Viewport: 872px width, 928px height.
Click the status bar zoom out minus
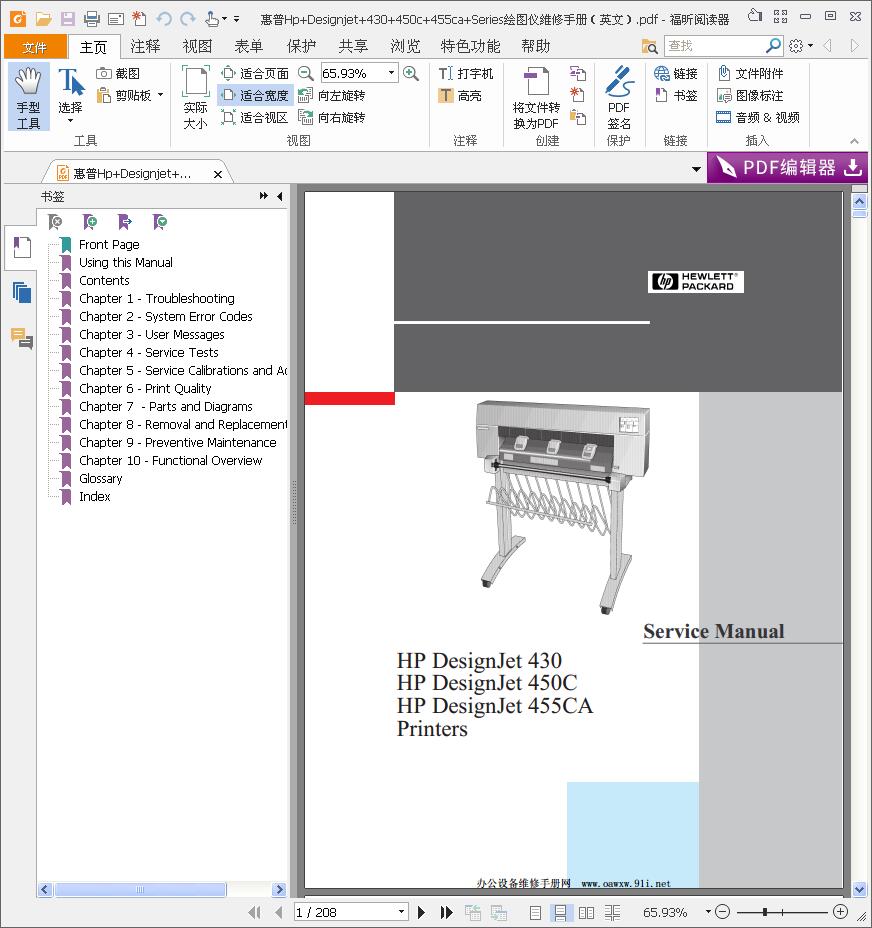coord(722,912)
